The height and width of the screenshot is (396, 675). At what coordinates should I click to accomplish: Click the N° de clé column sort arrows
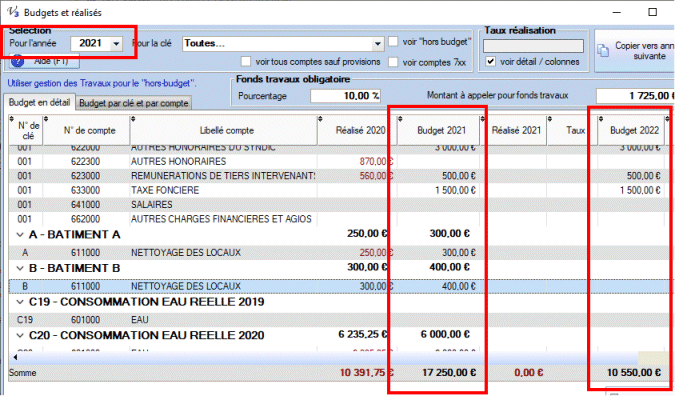click(12, 119)
